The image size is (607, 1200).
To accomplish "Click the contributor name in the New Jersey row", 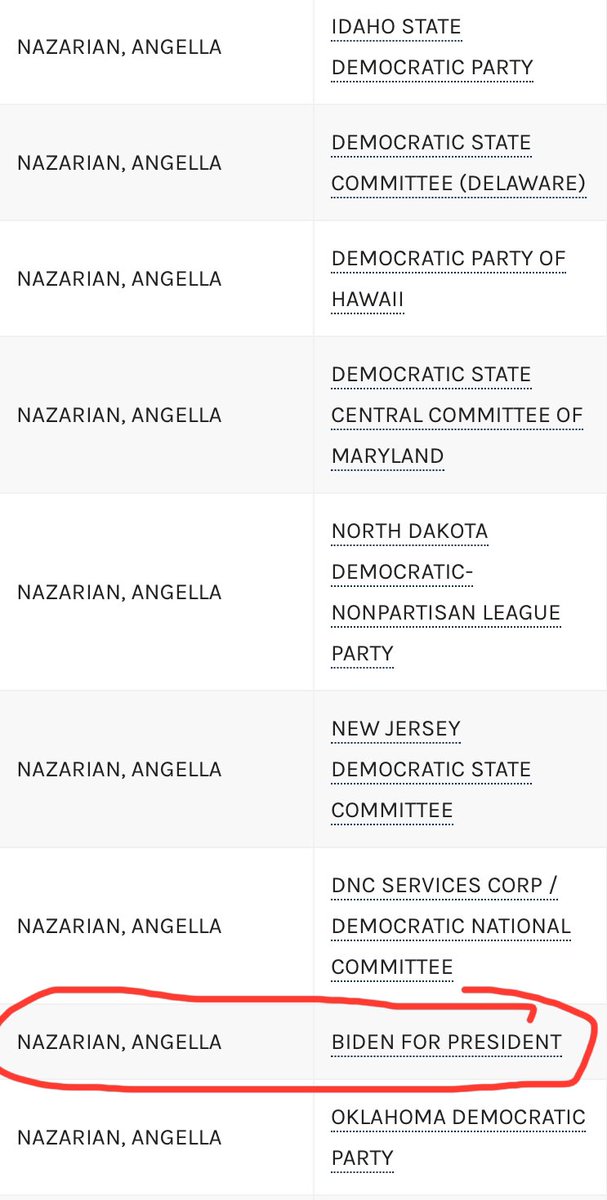I will (119, 770).
